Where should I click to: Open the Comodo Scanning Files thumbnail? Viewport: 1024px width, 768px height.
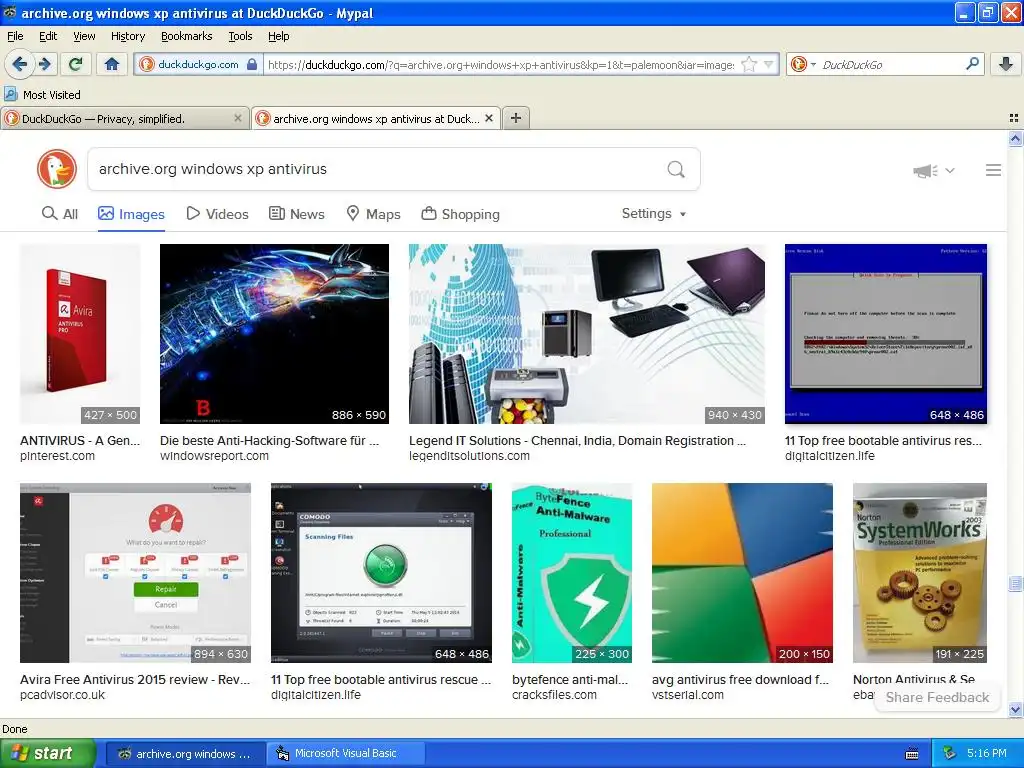point(381,573)
